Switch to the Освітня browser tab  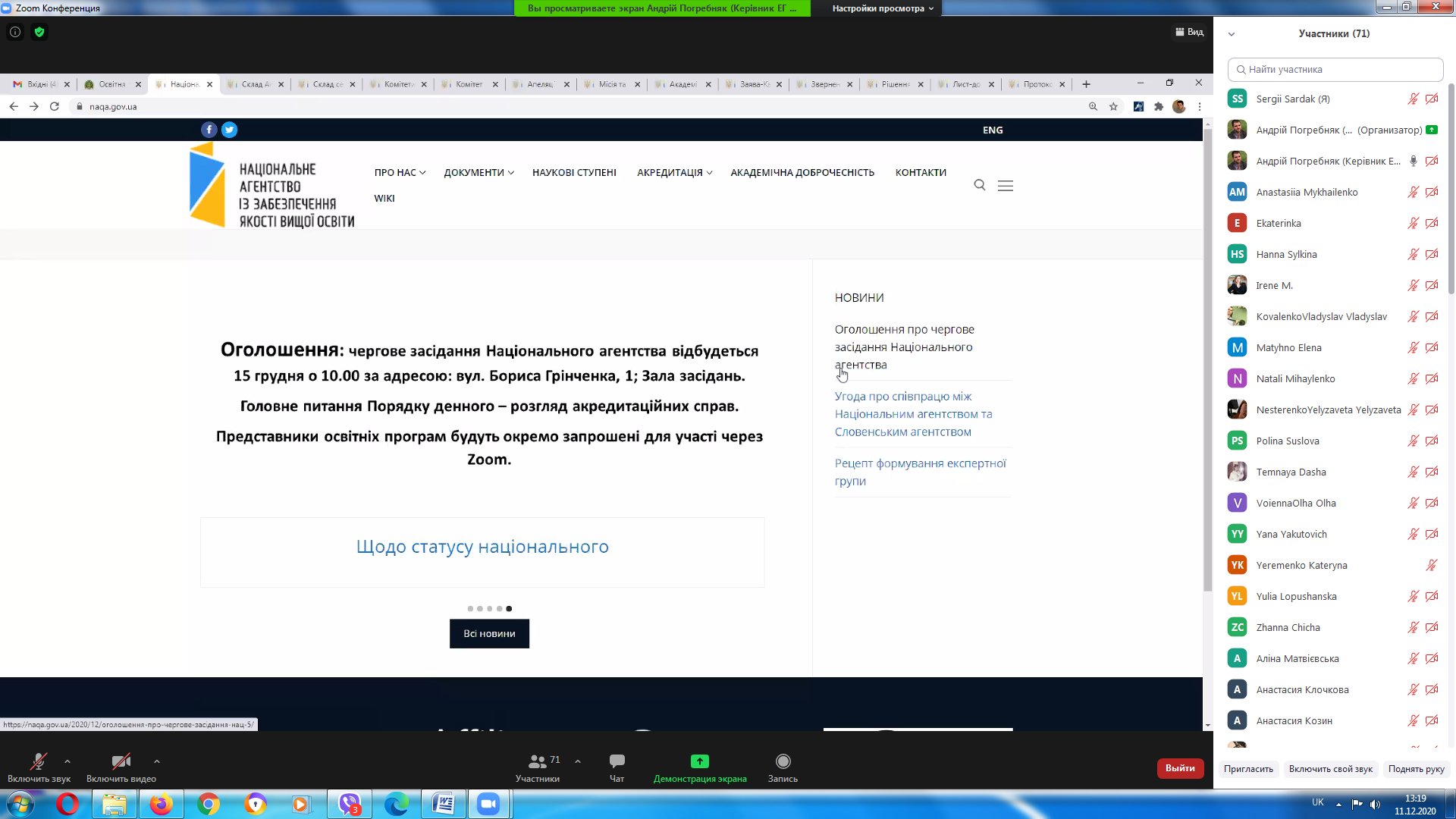coord(112,84)
